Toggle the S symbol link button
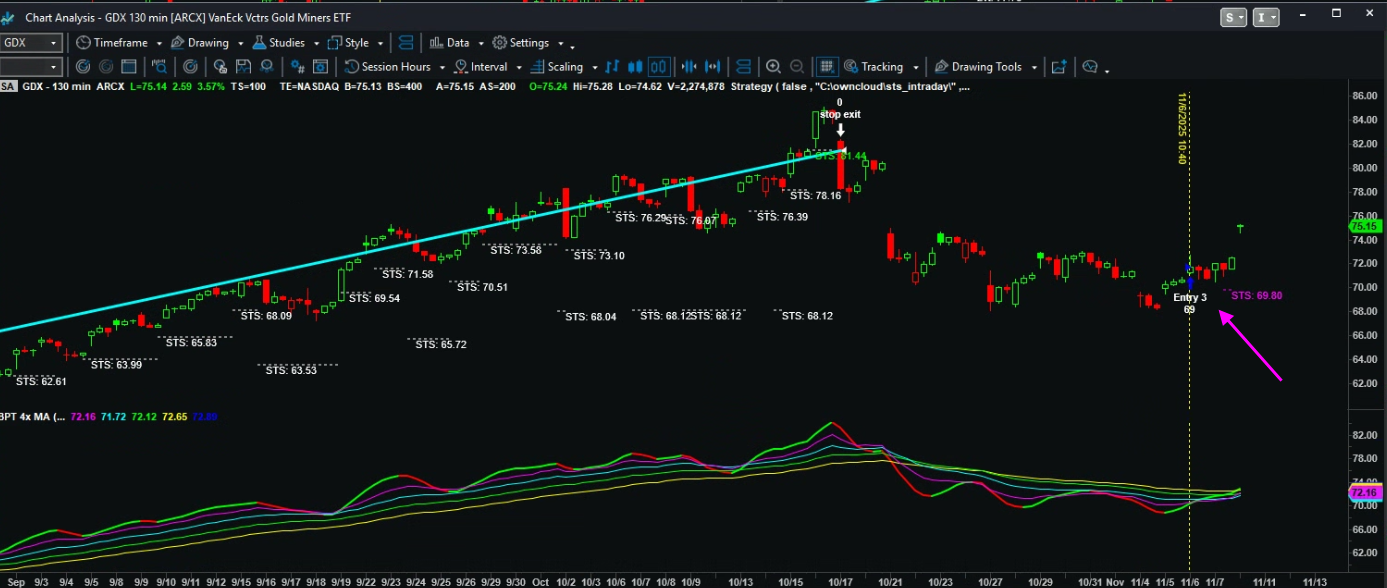The width and height of the screenshot is (1387, 588). point(1233,17)
